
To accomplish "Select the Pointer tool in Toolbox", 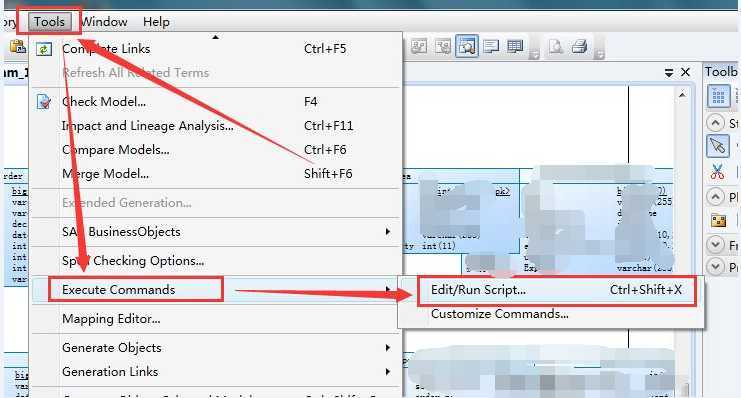I will tap(718, 146).
